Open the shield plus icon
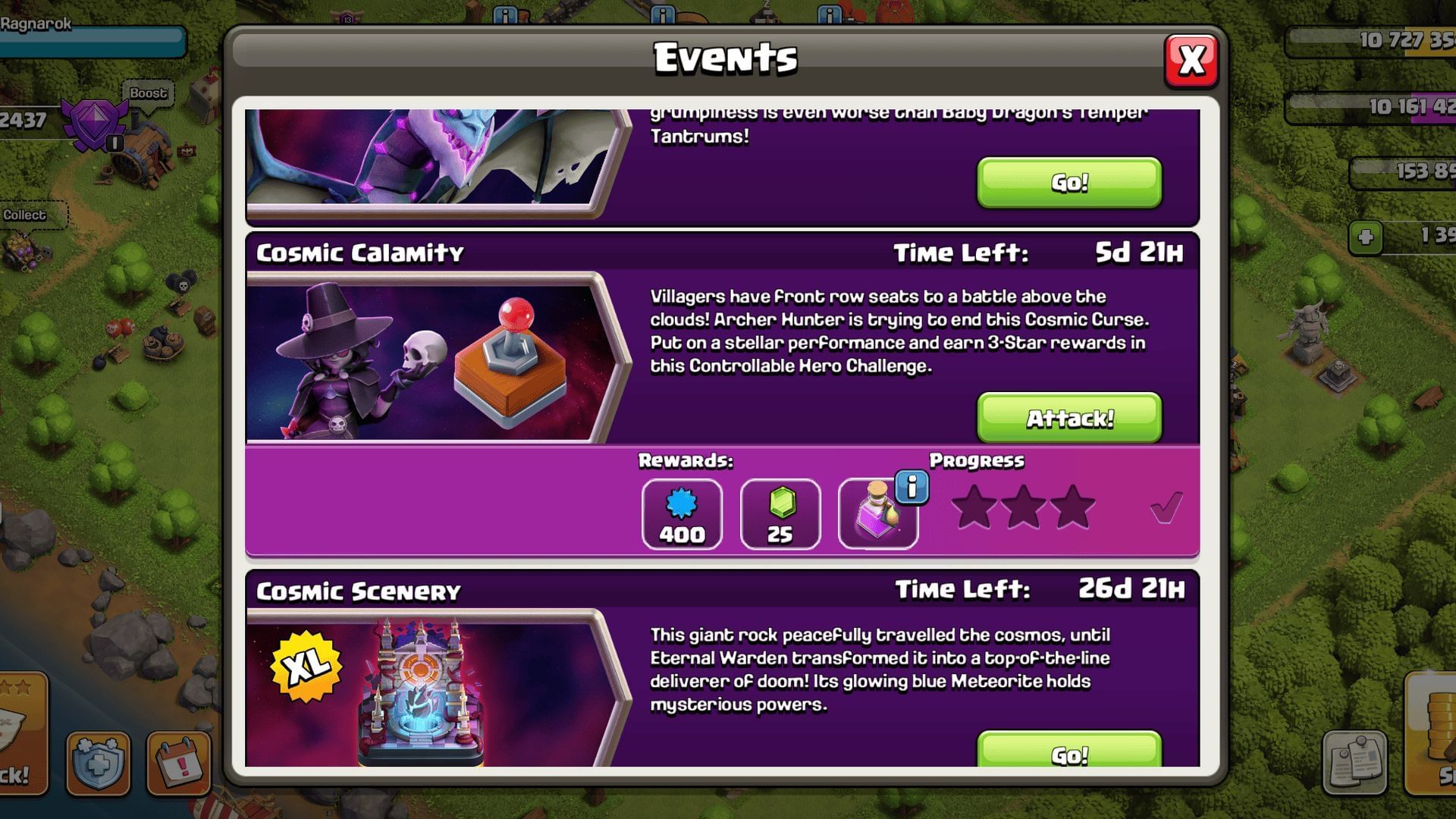 (x=99, y=763)
